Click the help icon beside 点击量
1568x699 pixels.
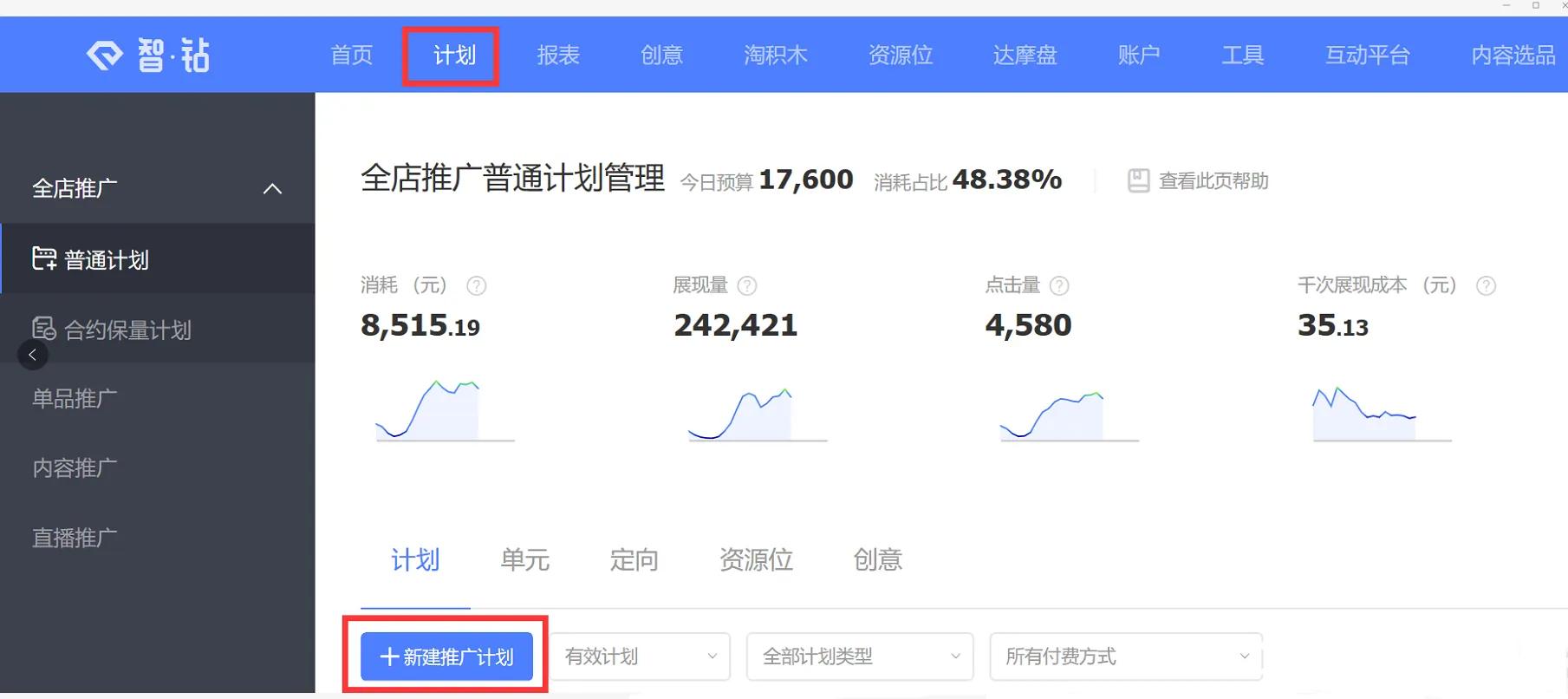[x=1059, y=285]
